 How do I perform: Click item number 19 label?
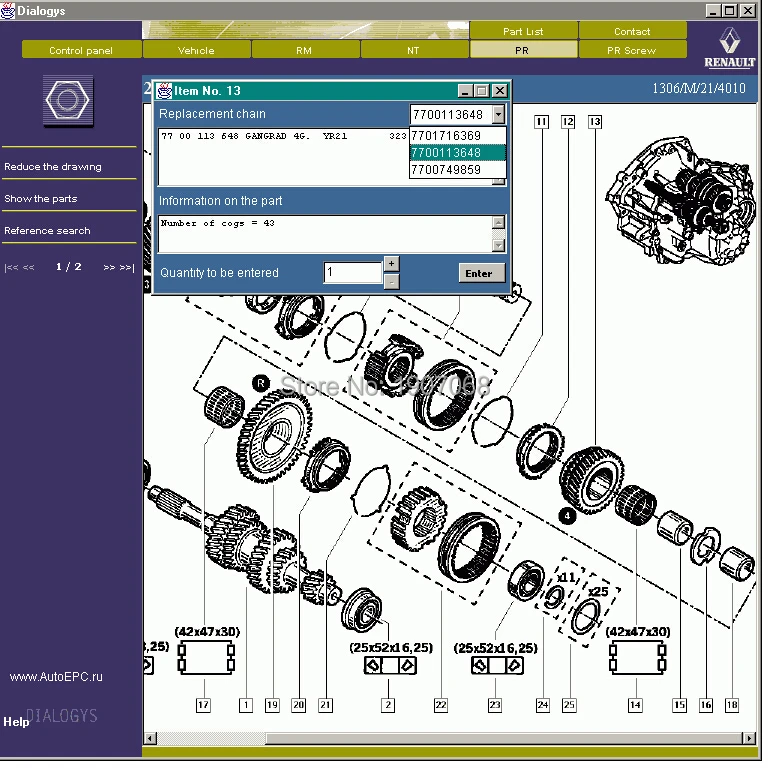coord(272,705)
